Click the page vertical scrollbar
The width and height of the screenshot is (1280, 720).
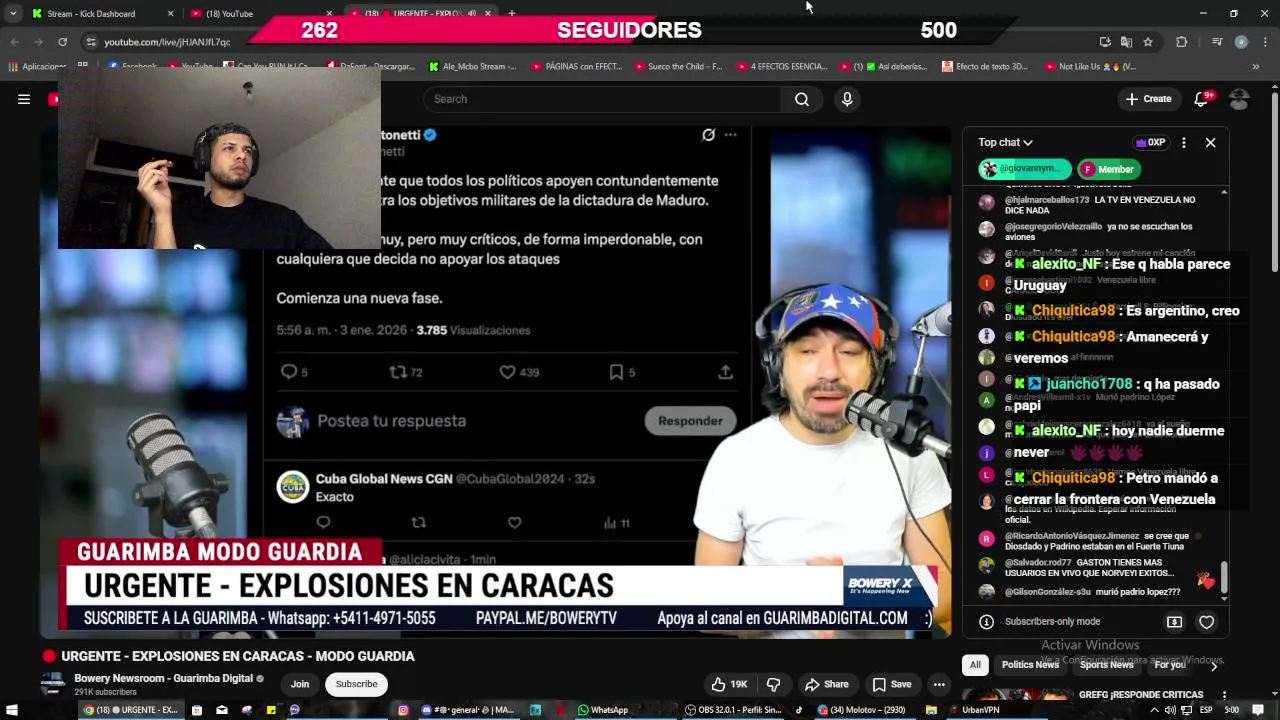(x=1274, y=180)
